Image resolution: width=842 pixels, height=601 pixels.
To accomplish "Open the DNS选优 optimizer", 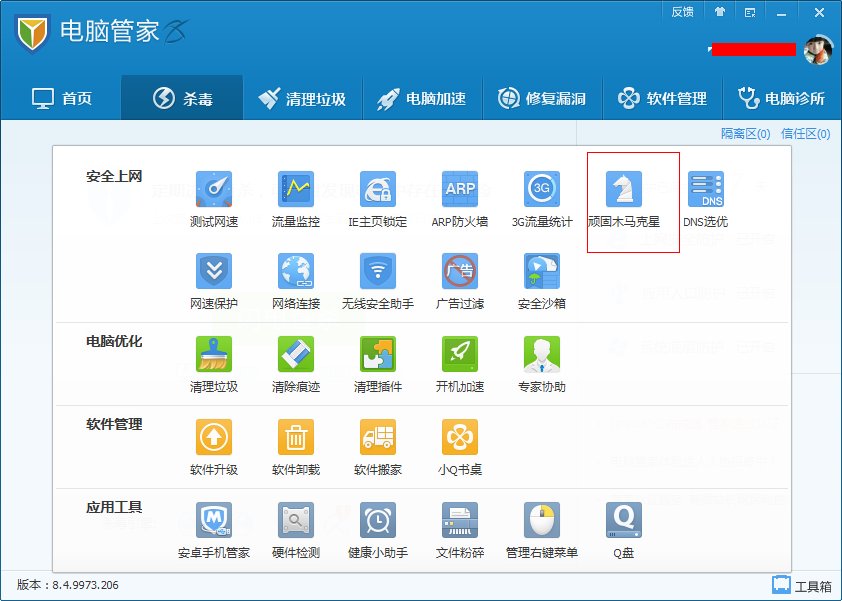I will click(x=707, y=189).
